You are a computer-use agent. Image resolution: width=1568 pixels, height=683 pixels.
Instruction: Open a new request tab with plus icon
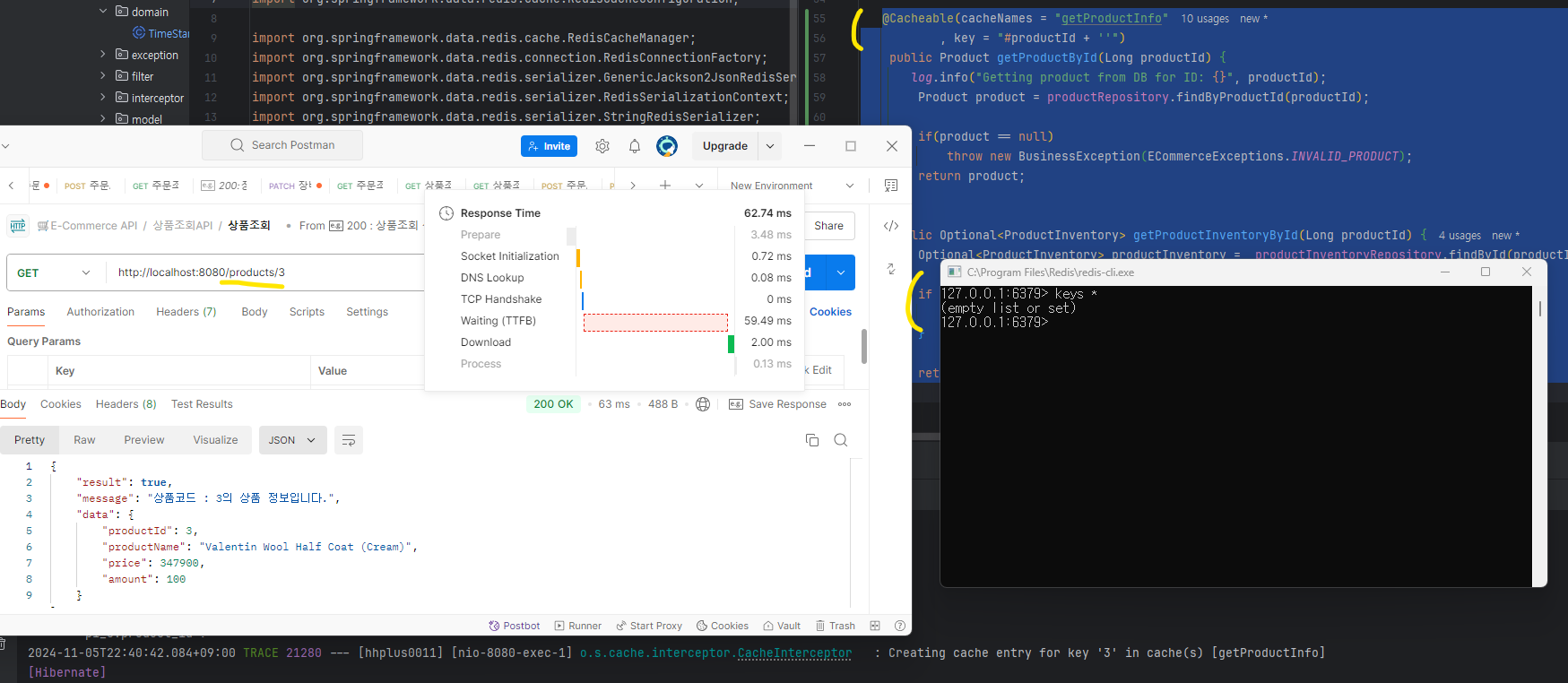tap(665, 186)
